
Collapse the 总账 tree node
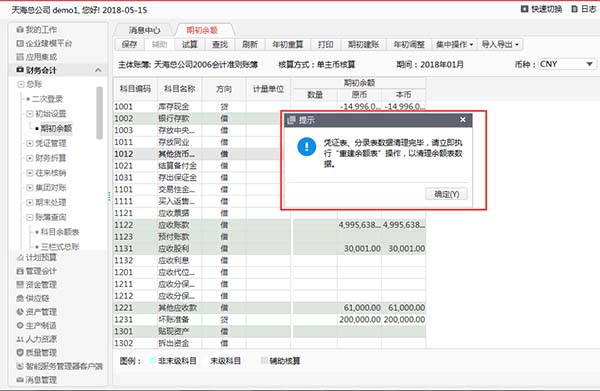click(21, 84)
